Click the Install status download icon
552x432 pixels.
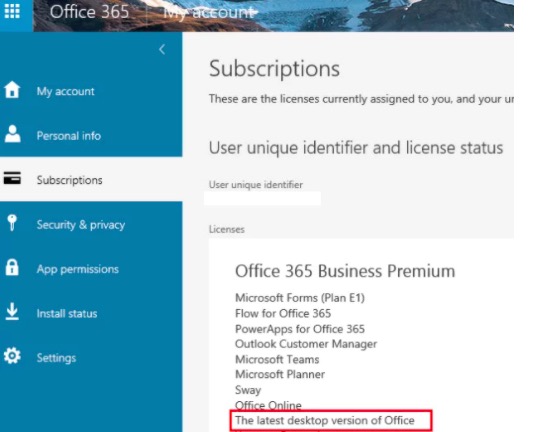12,312
